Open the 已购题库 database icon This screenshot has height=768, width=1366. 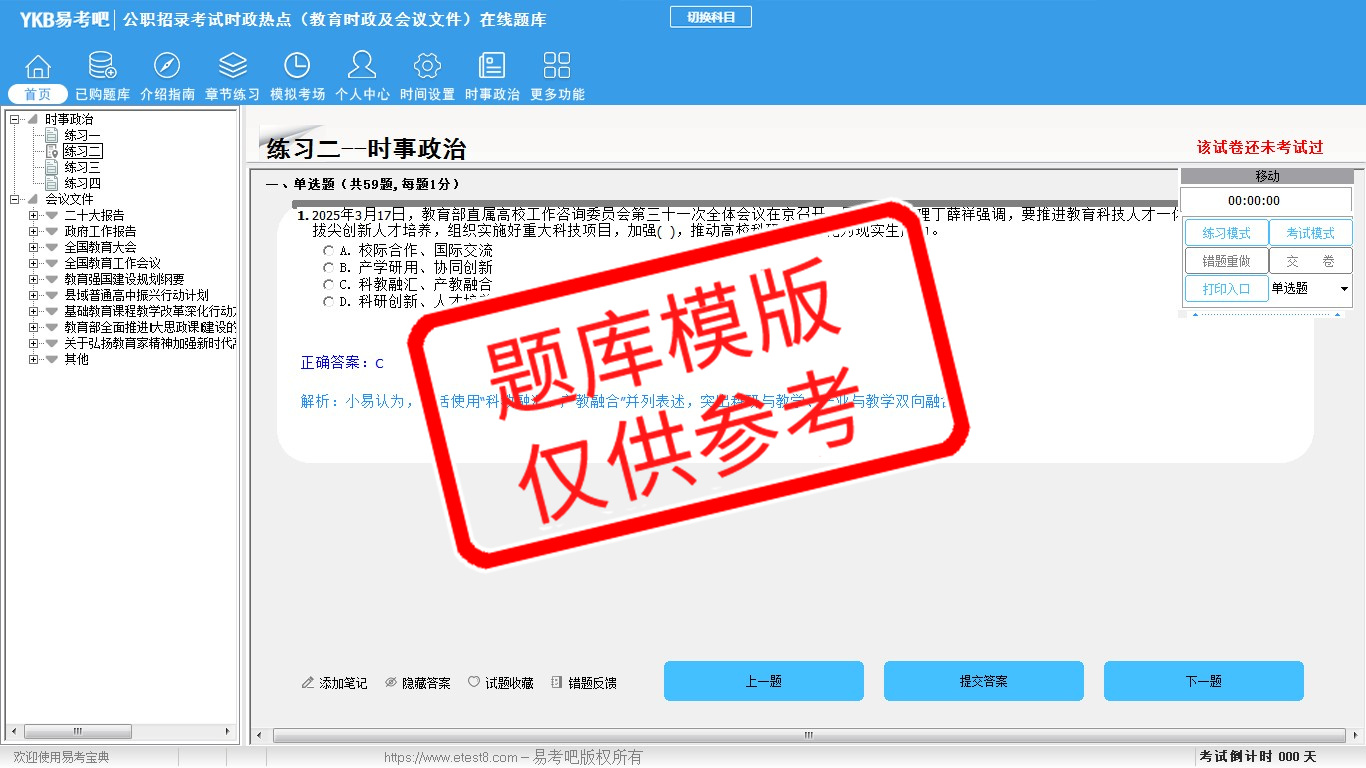(102, 67)
